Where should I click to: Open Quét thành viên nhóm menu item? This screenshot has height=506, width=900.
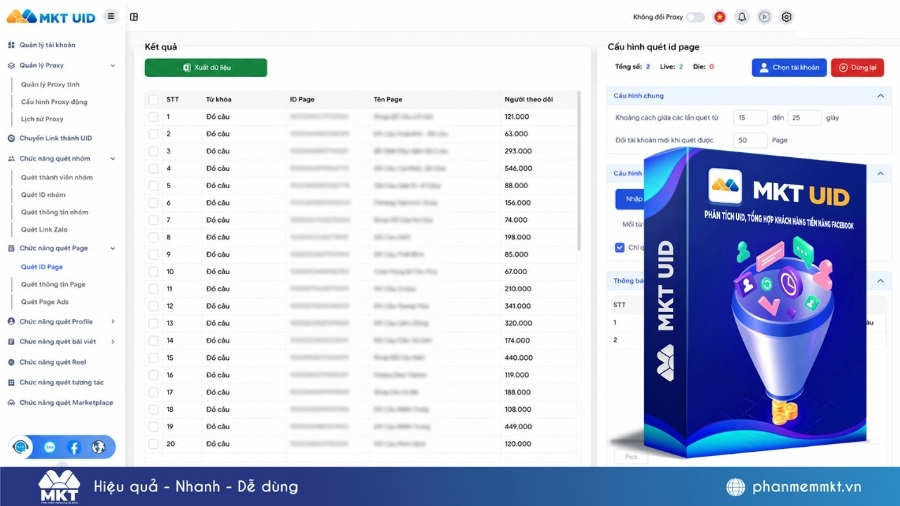[57, 178]
